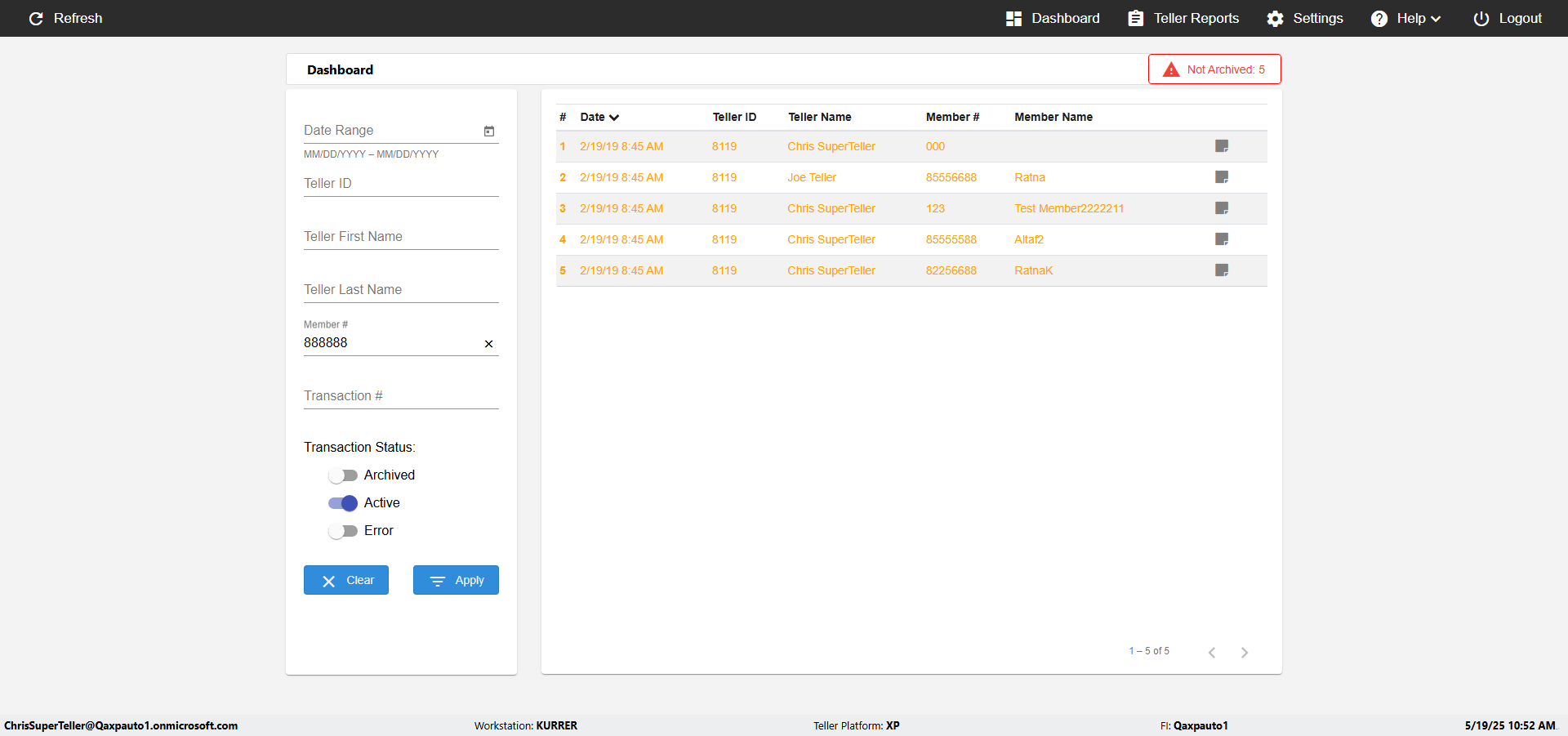Go to previous page arrow

1212,652
